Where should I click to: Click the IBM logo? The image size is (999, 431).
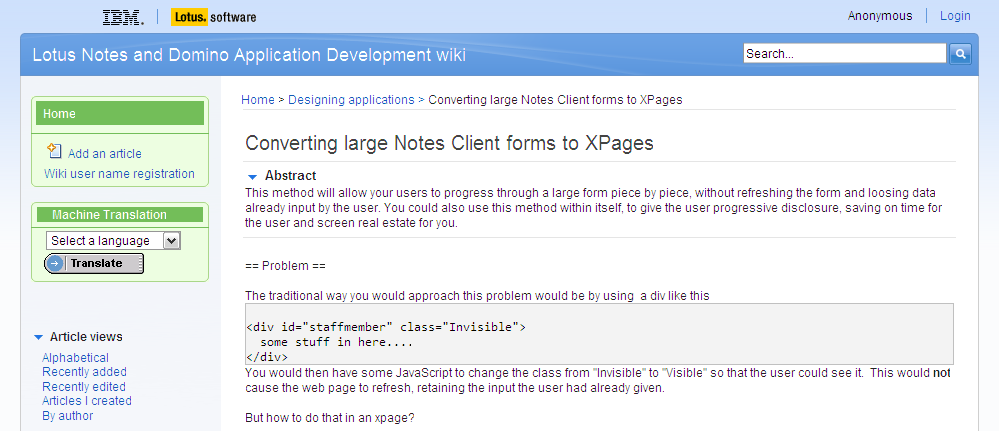[x=123, y=18]
